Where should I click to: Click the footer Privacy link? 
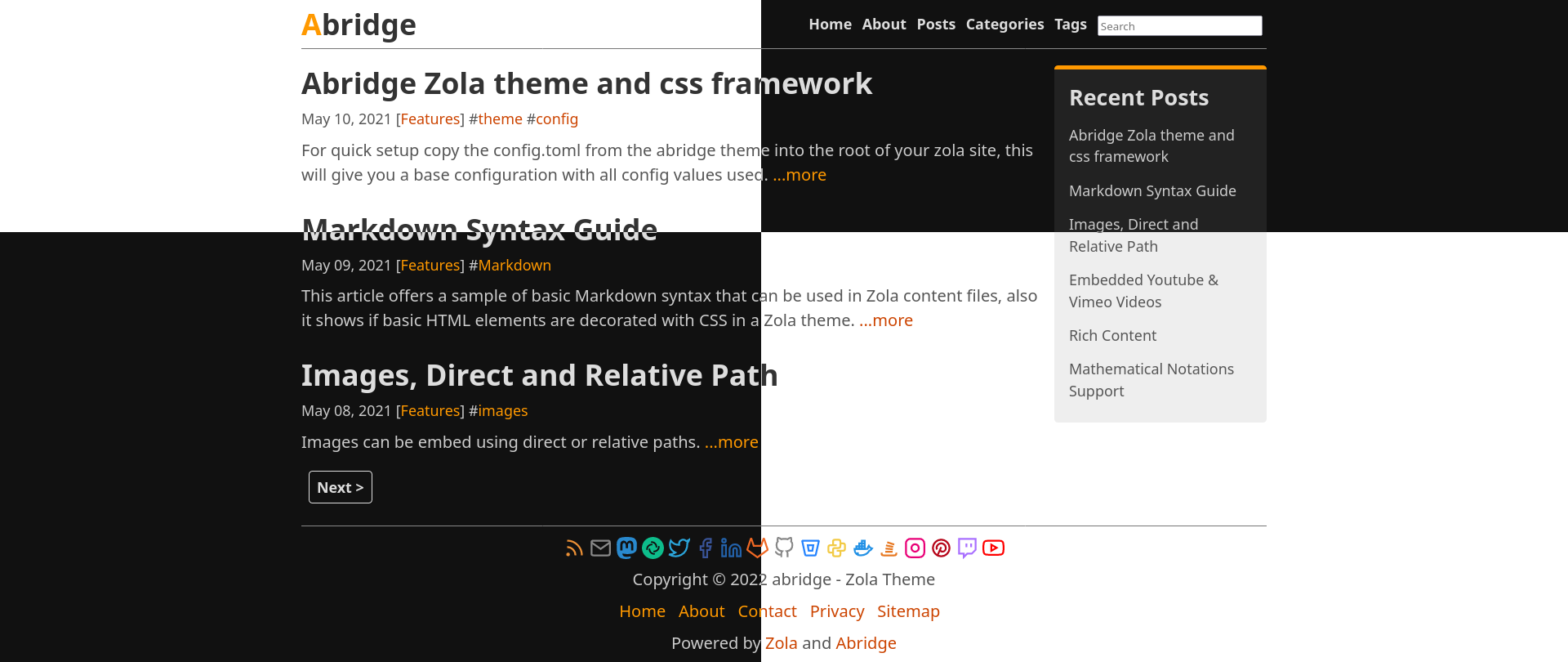[837, 611]
